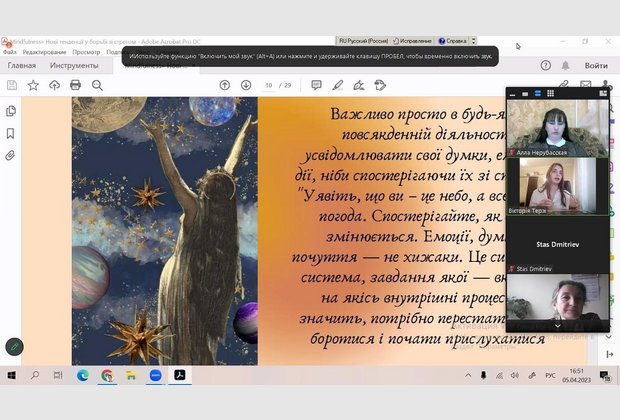Open the Просмотр menu
Screen dimensions: 620x420
point(86,51)
